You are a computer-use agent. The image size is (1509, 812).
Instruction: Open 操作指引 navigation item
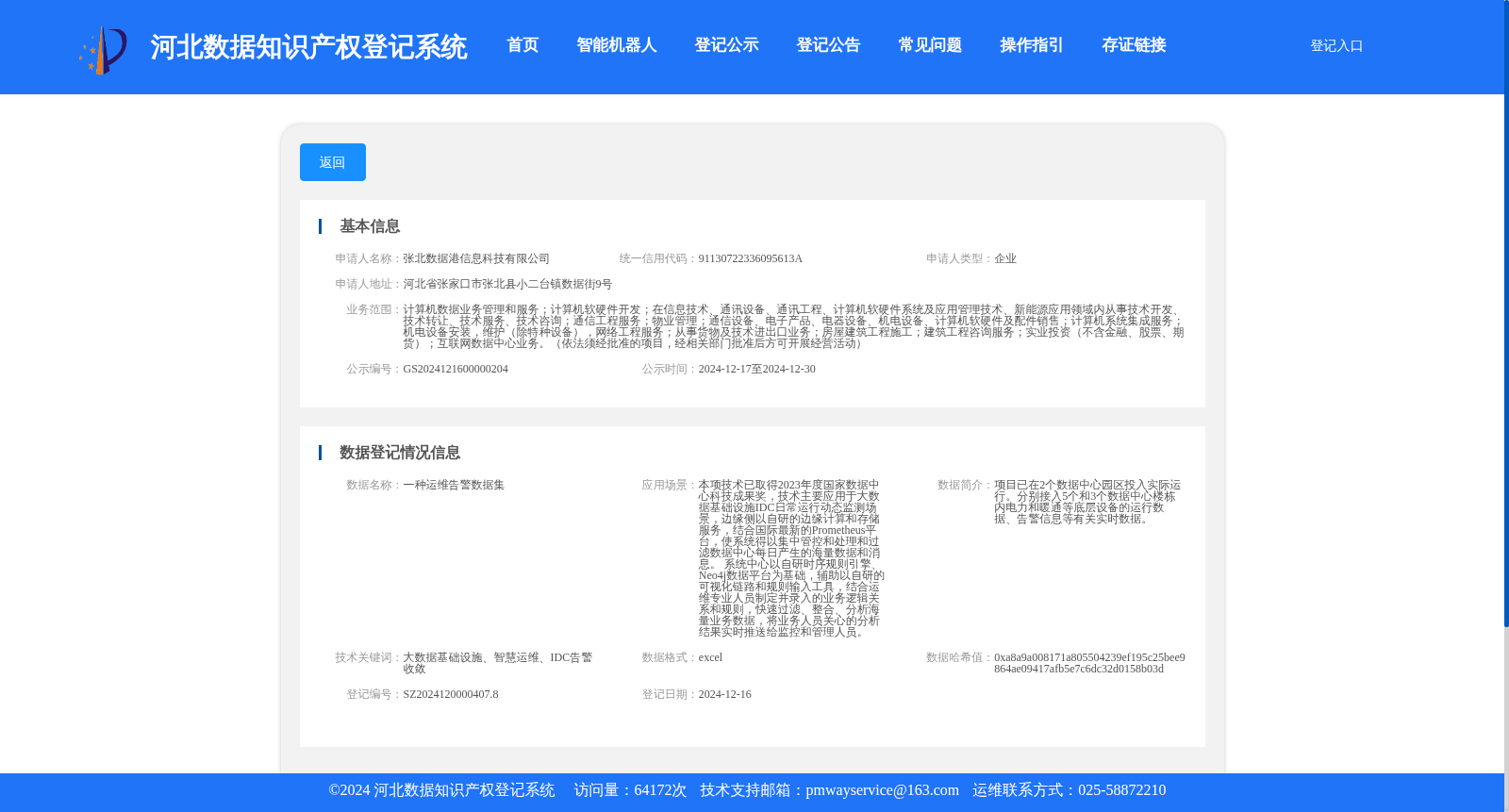1032,45
